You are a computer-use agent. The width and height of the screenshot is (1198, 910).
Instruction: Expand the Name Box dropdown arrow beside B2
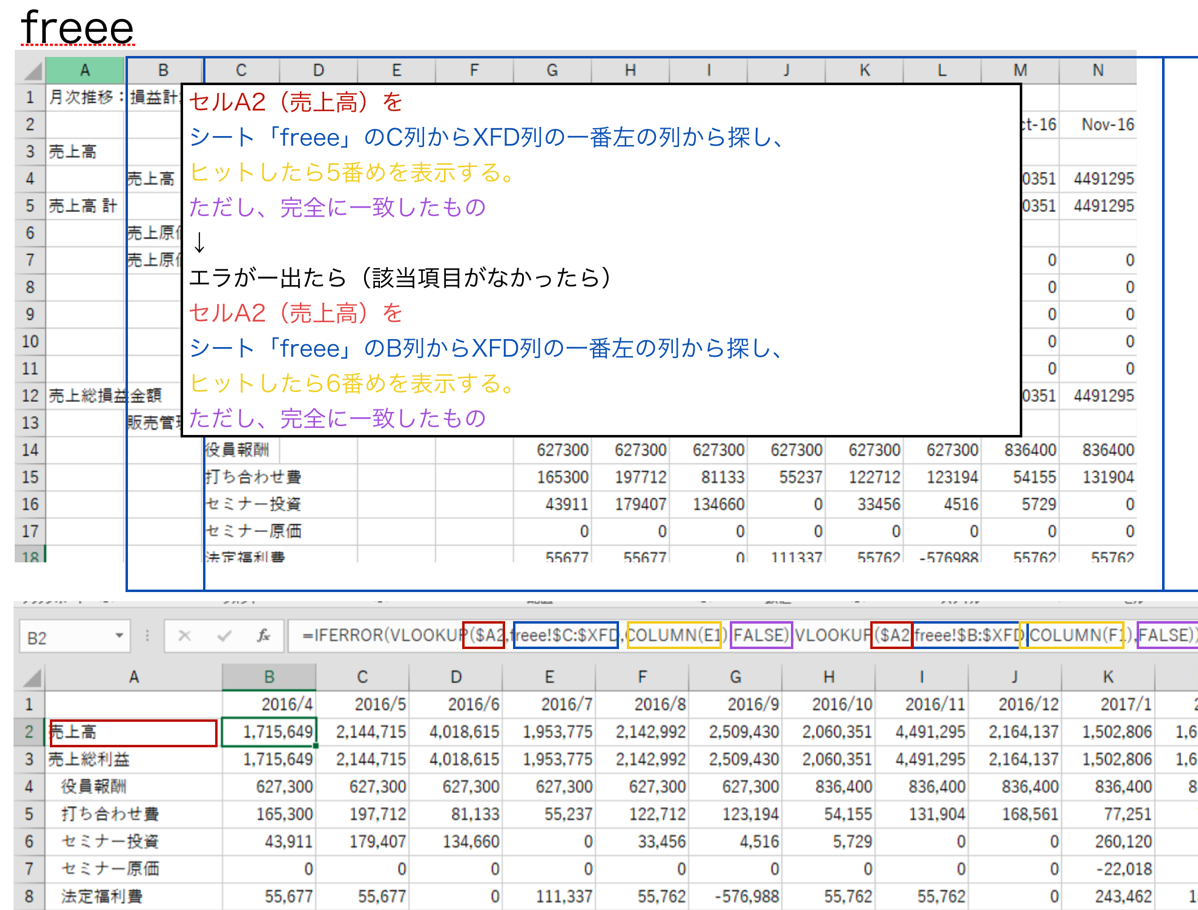pyautogui.click(x=119, y=636)
